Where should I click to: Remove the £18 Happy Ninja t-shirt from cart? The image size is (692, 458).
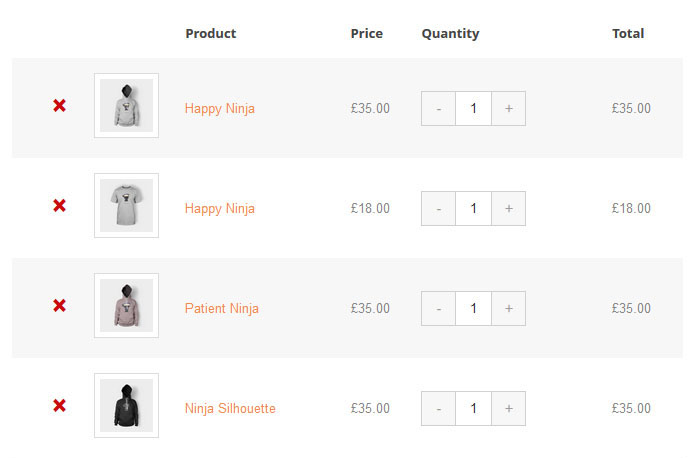60,206
